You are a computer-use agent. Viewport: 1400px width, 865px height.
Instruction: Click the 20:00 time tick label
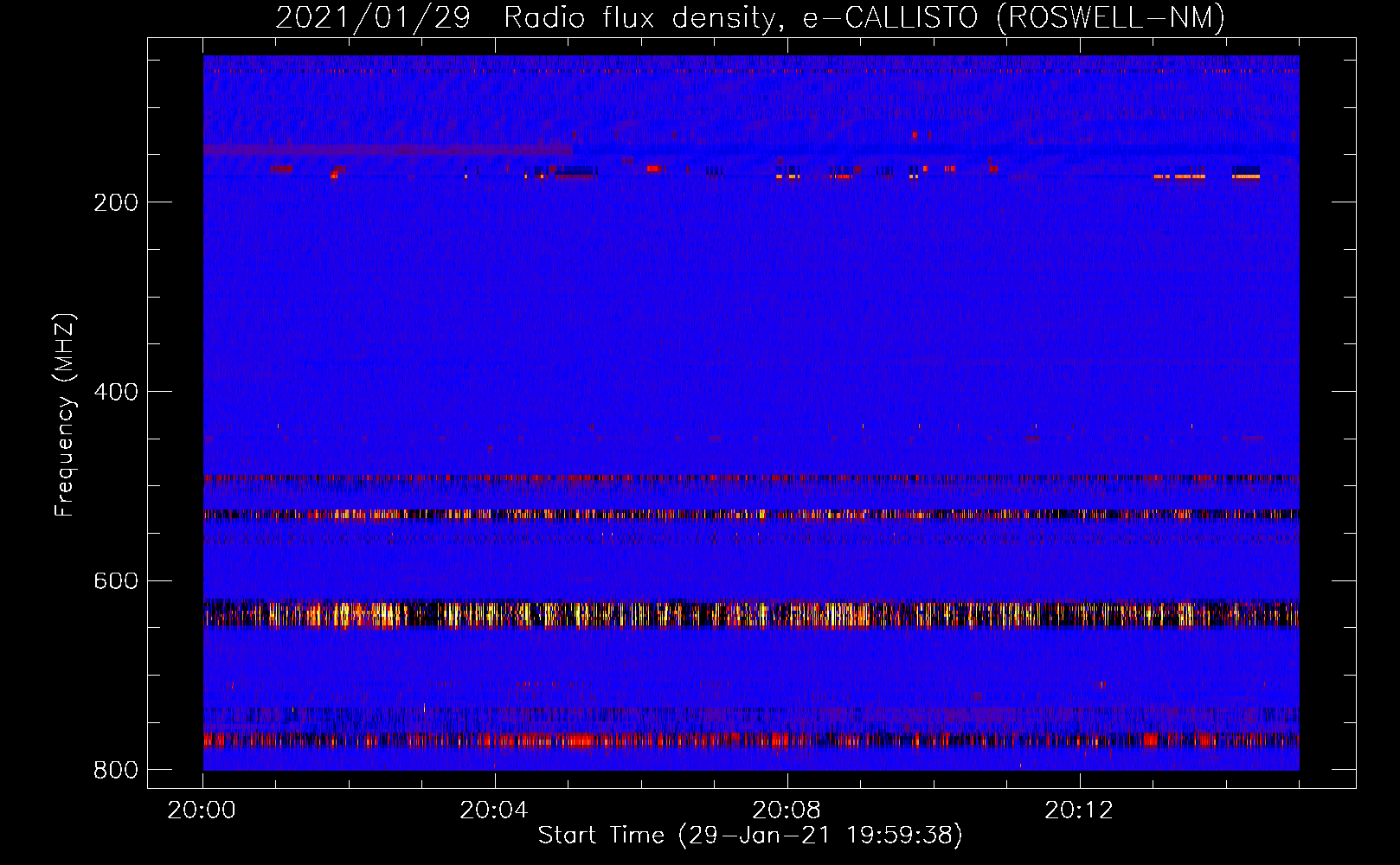[x=202, y=811]
